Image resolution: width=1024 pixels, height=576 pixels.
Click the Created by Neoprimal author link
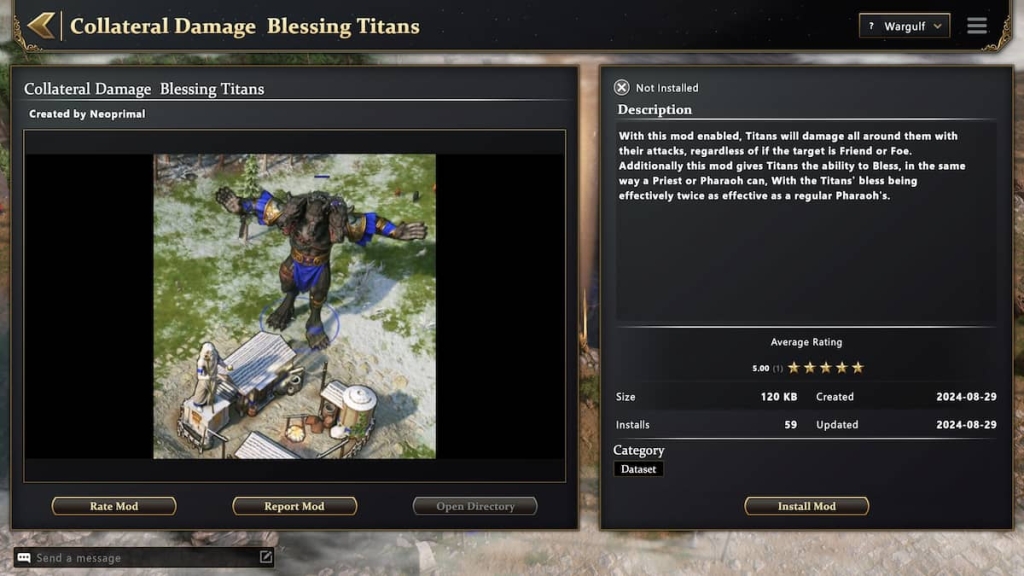[x=87, y=114]
